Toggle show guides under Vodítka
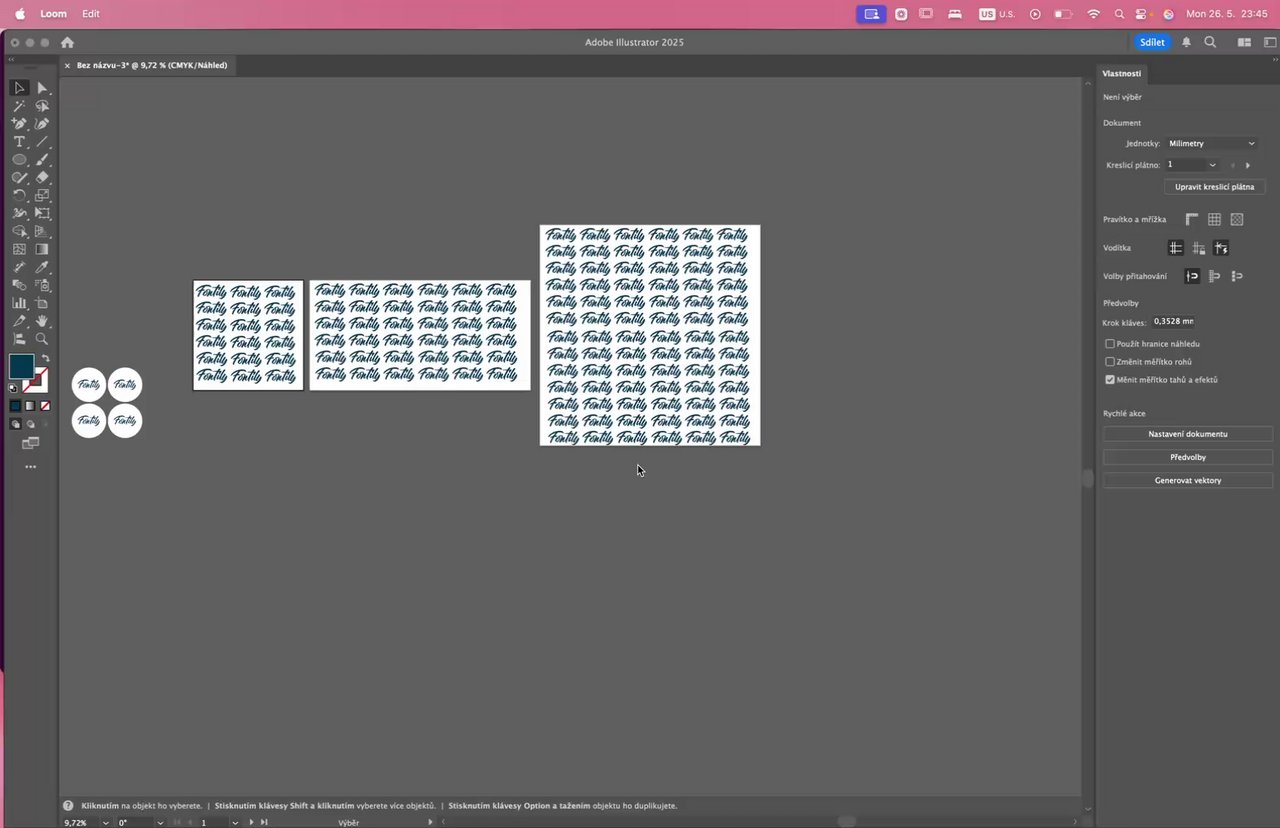The image size is (1280, 828). [1176, 248]
